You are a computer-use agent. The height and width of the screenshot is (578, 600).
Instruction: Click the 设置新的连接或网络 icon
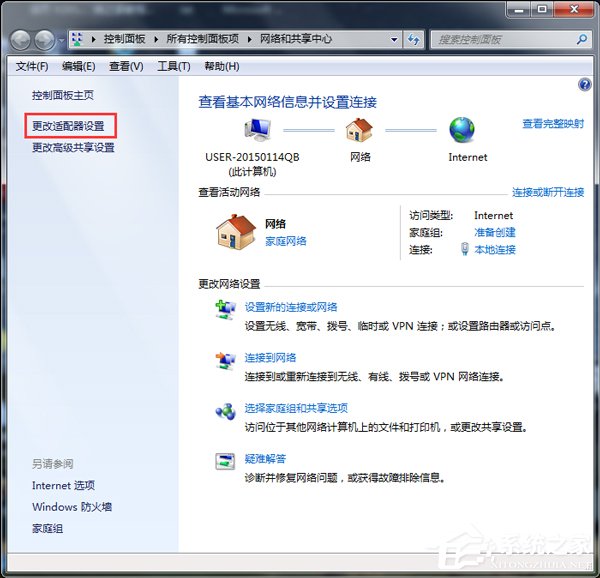225,310
